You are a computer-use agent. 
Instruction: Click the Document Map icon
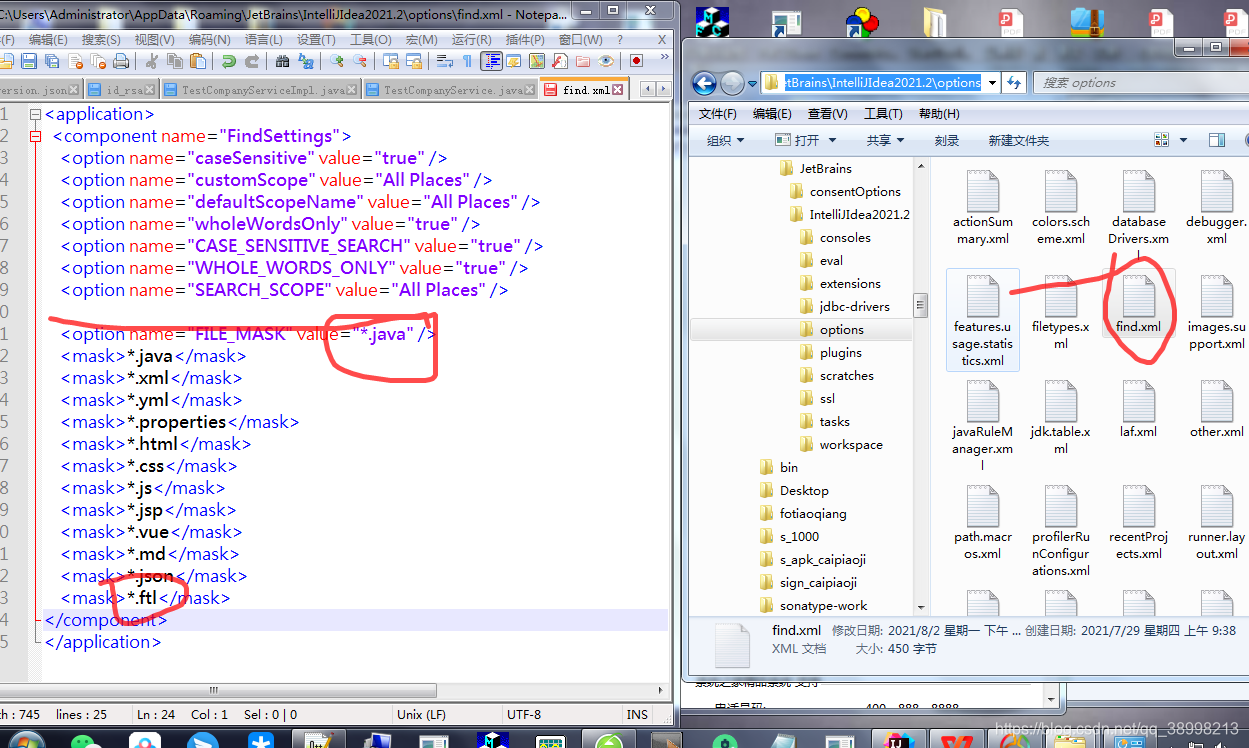pos(537,61)
